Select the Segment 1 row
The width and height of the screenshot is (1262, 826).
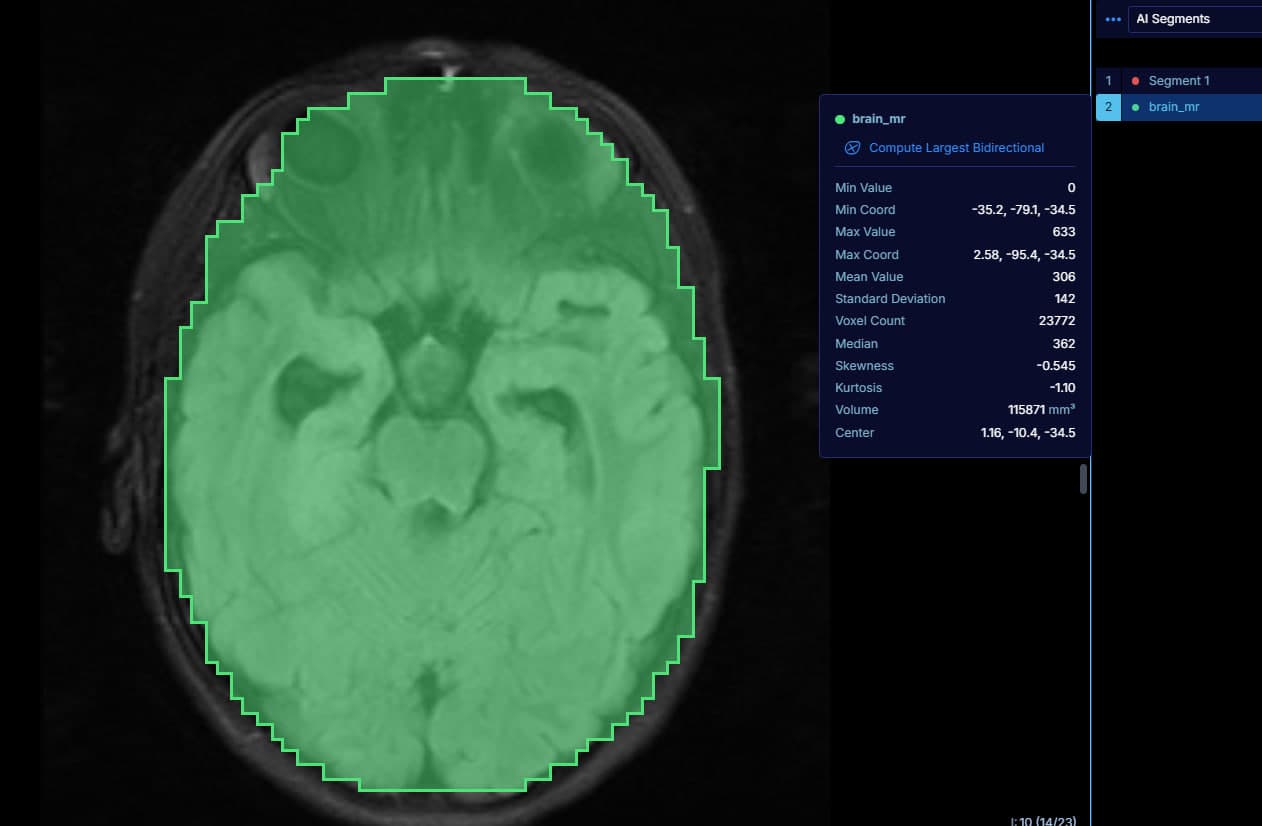(1179, 81)
